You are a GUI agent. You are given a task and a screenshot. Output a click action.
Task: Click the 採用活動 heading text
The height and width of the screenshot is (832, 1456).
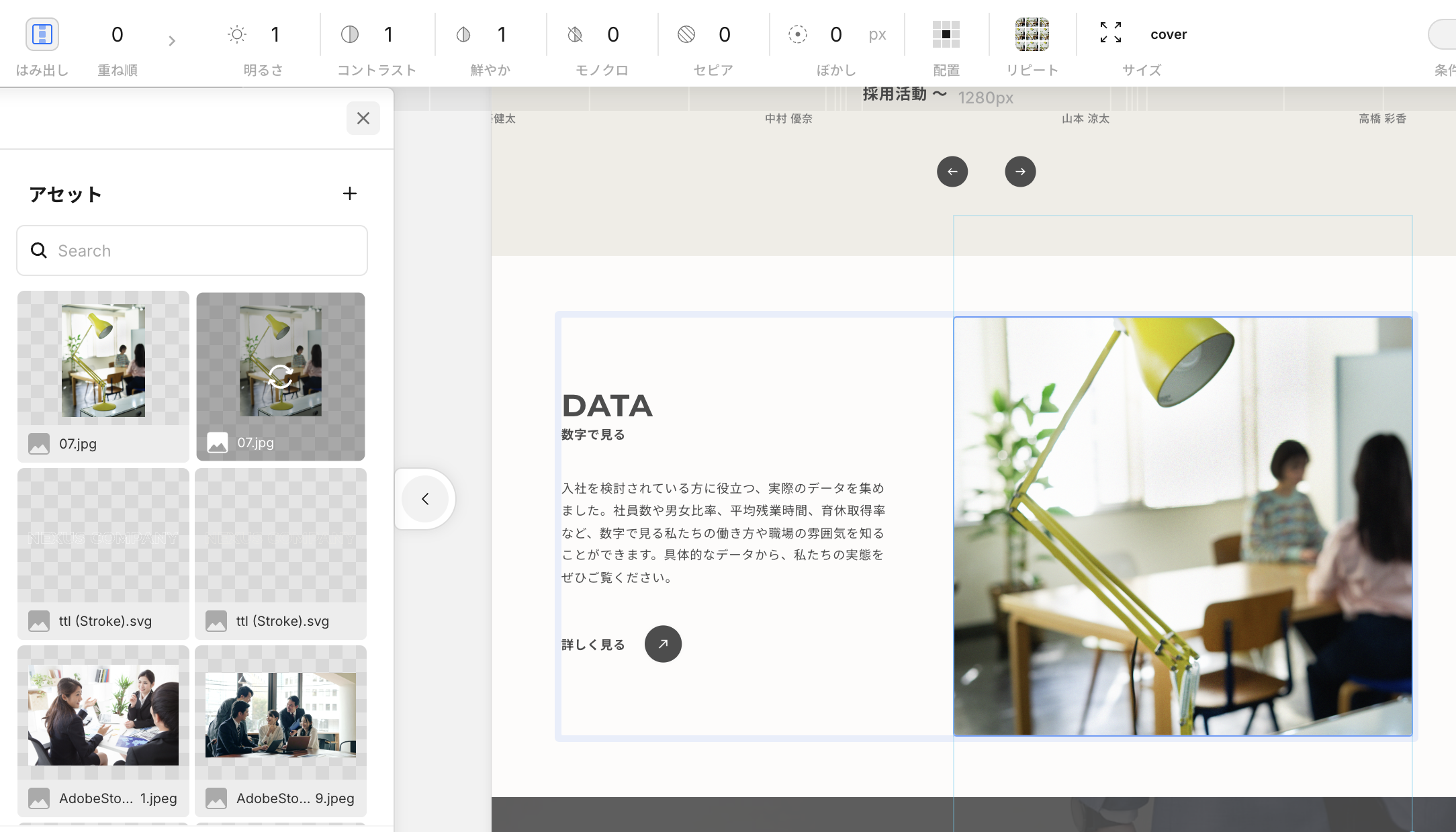point(895,94)
